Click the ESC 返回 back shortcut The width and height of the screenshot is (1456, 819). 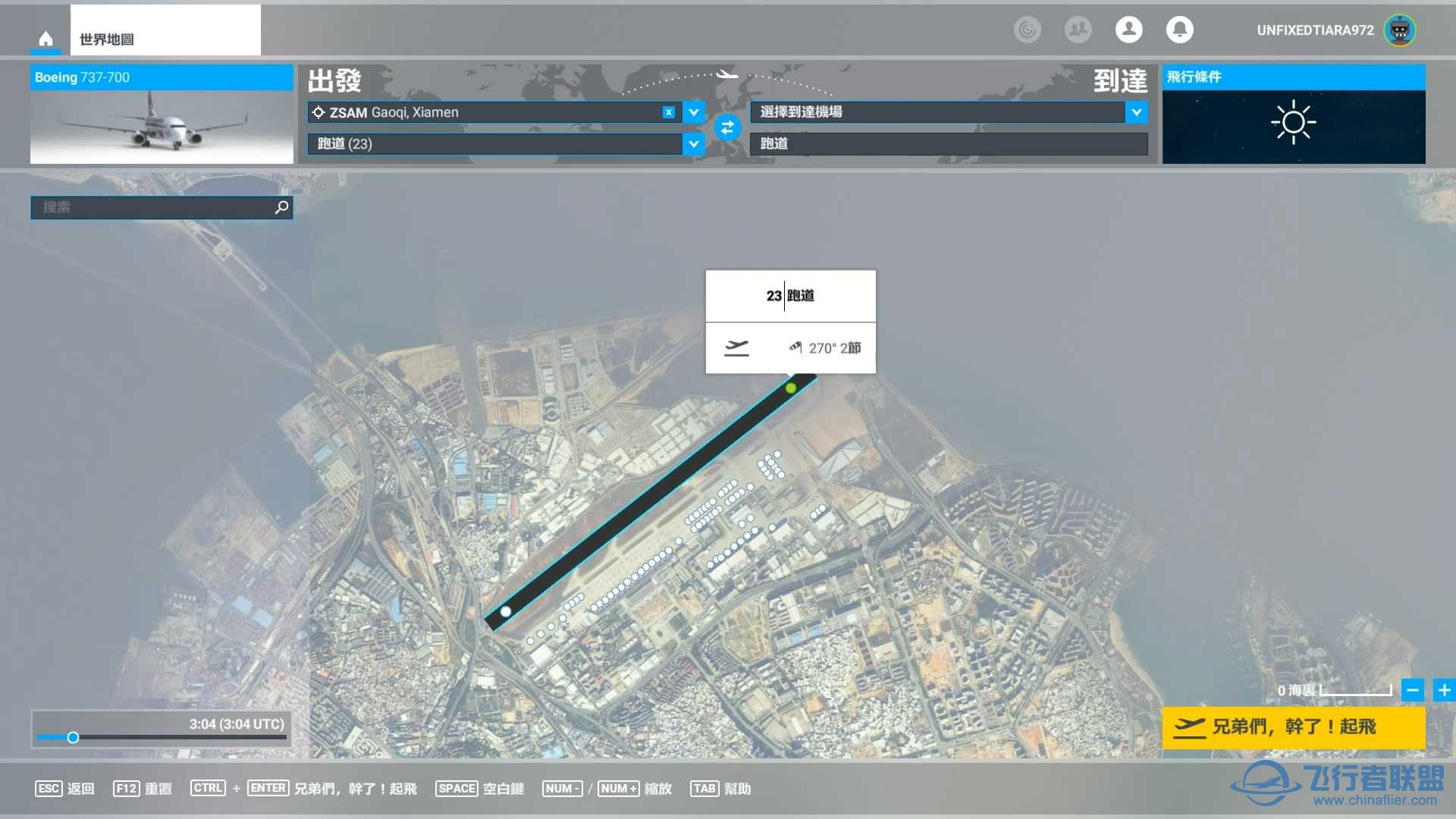pos(64,789)
